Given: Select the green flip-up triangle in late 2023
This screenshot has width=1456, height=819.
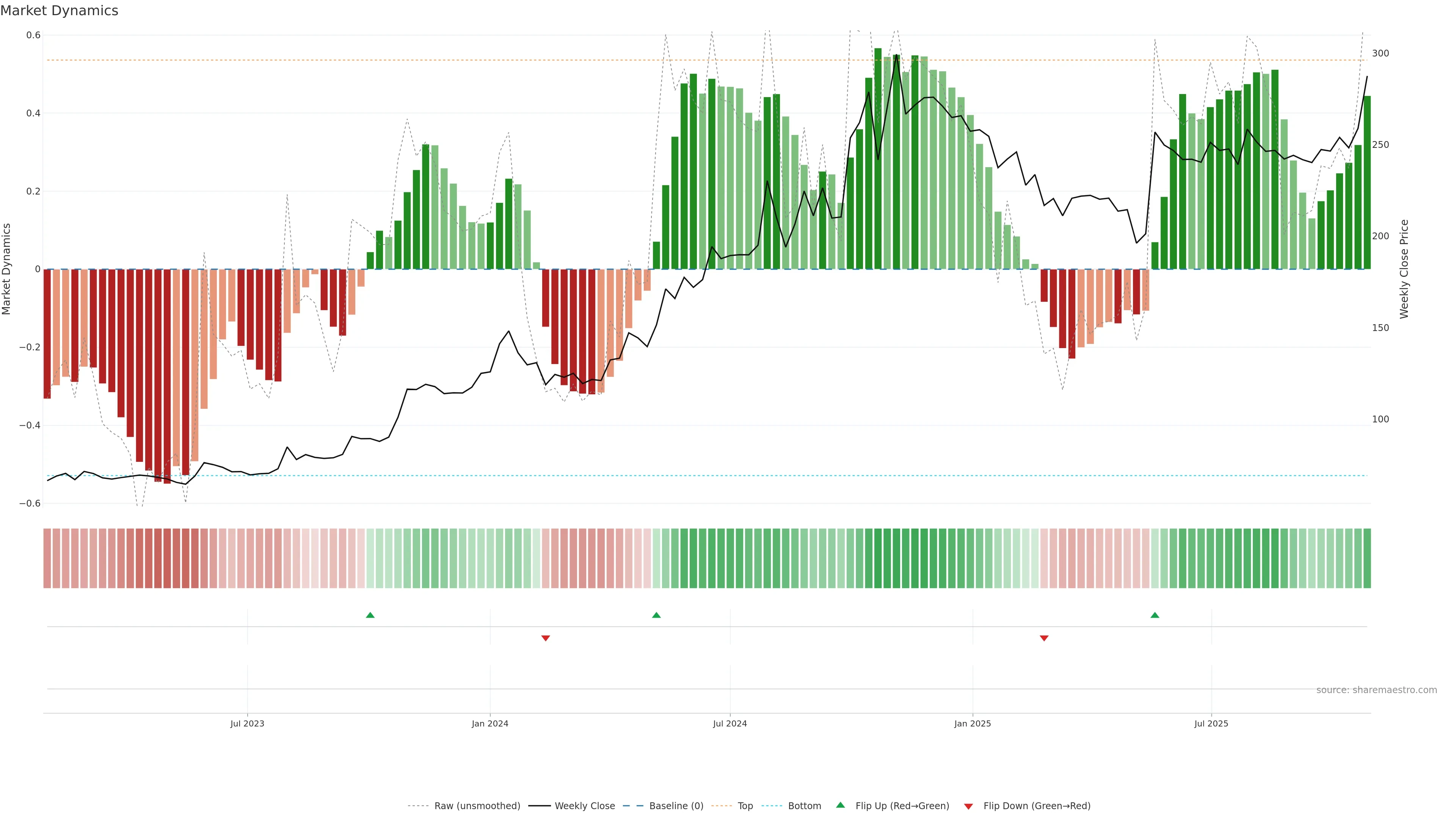Looking at the screenshot, I should (370, 615).
